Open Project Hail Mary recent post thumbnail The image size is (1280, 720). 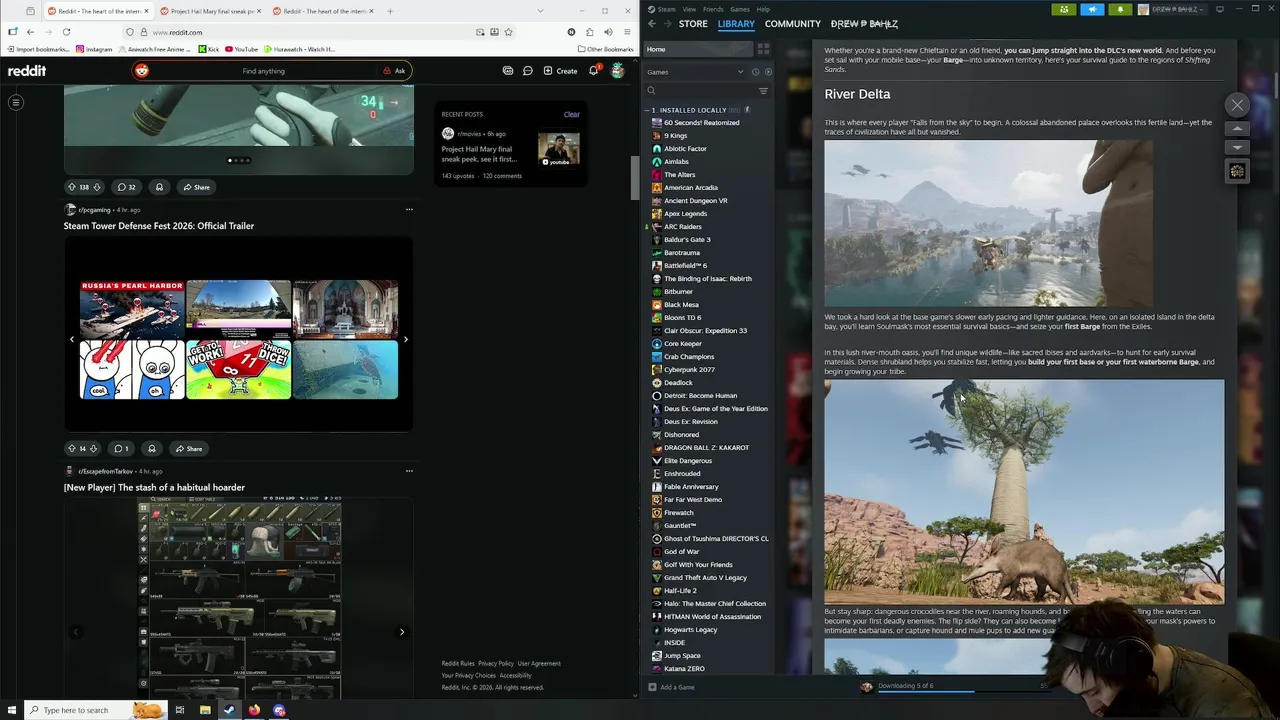click(x=559, y=150)
